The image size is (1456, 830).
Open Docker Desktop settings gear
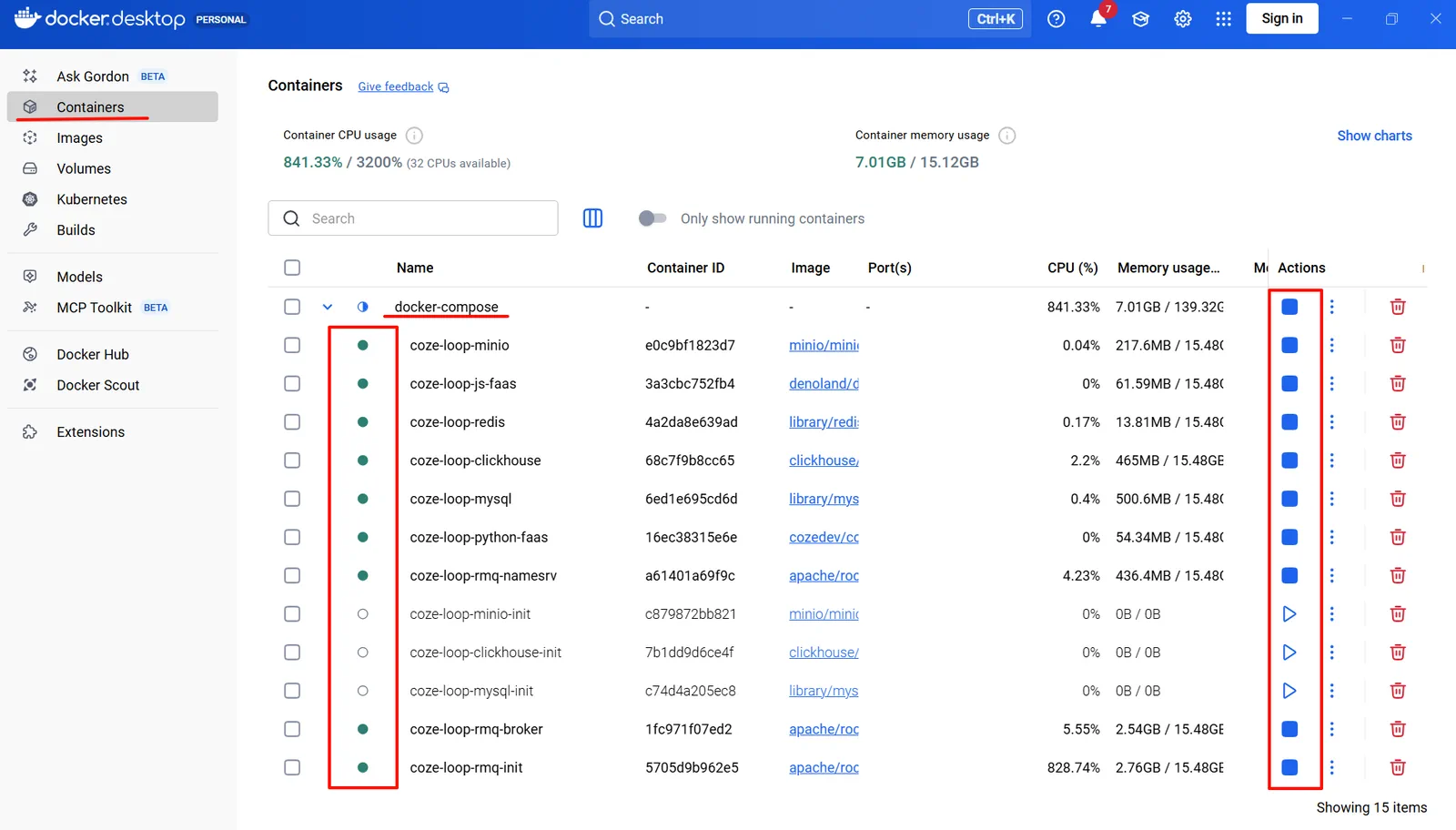[1182, 19]
